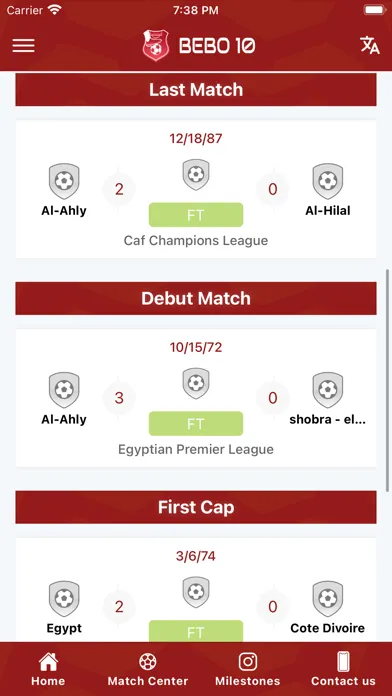Tap the Al-Hilal team crest
Screen dimensions: 392x696
[328, 181]
